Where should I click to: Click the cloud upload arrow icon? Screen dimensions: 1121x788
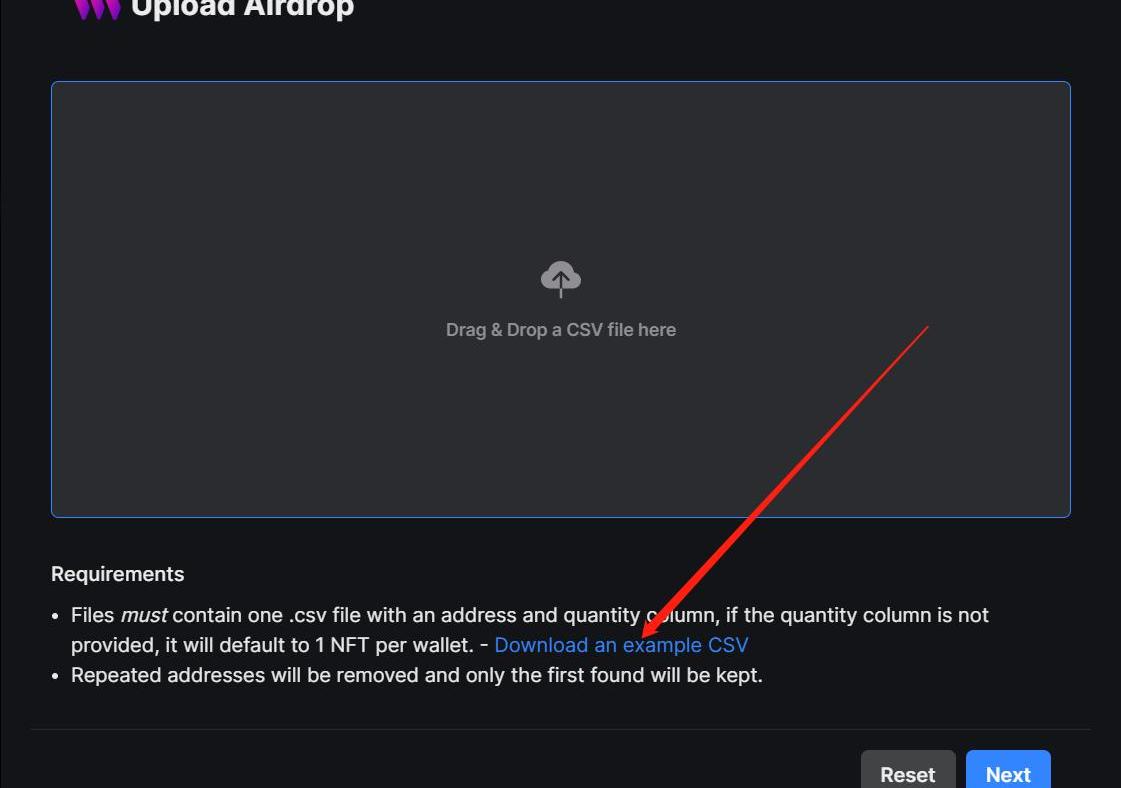point(560,279)
